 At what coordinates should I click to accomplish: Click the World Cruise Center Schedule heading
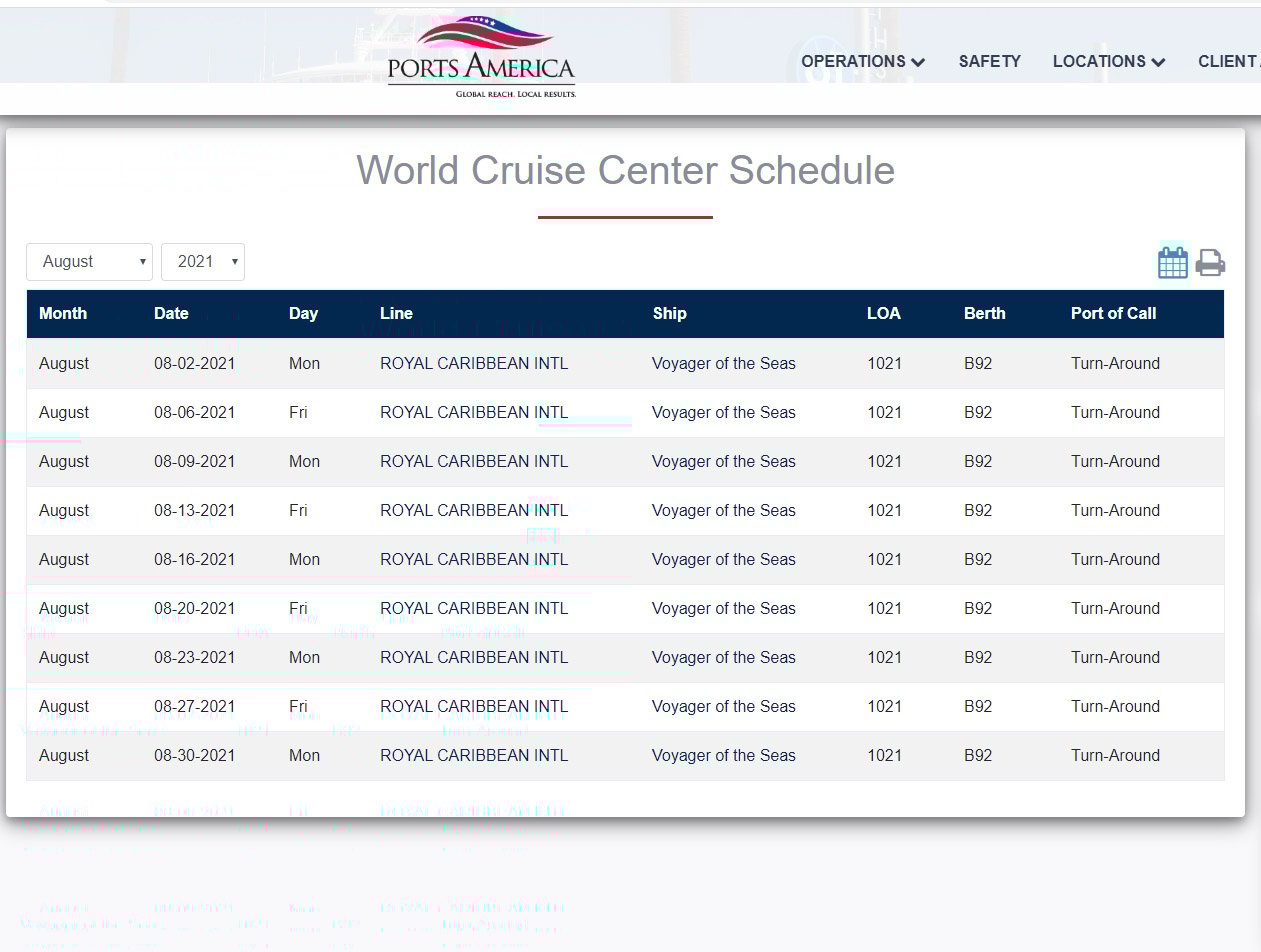click(x=625, y=170)
